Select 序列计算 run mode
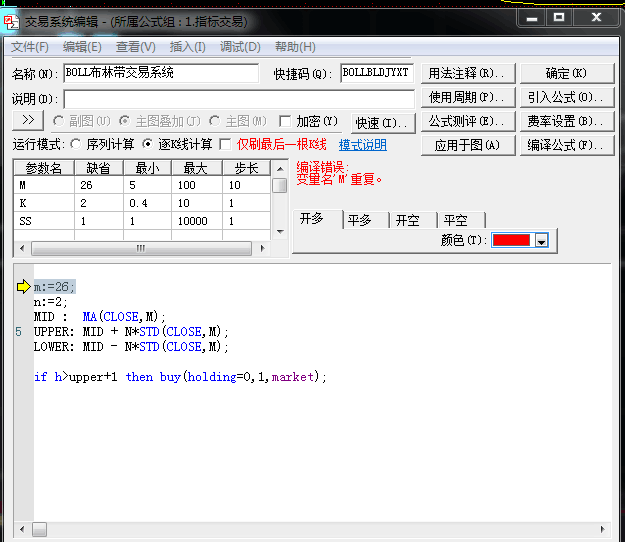The image size is (625, 542). [x=76, y=144]
